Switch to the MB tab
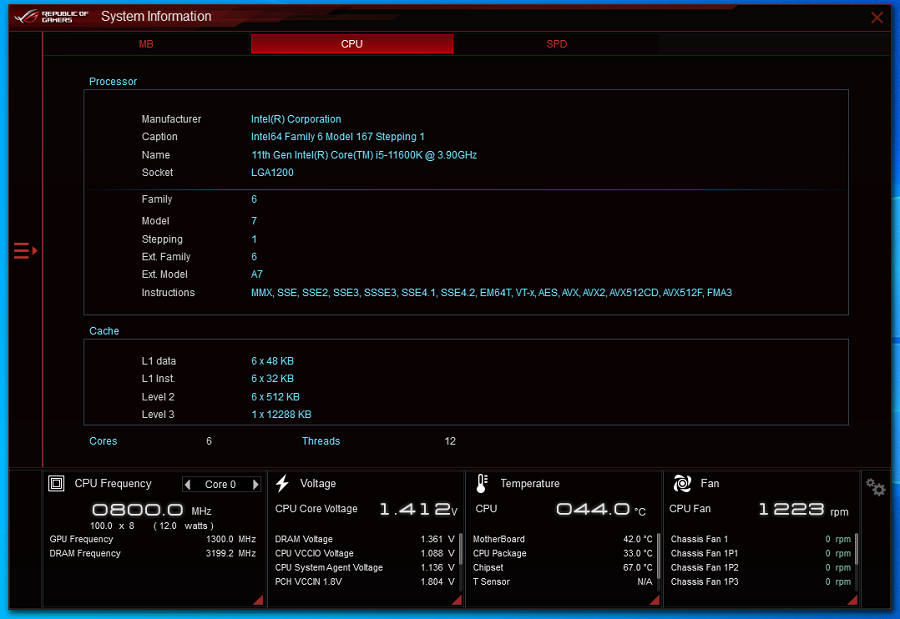Image resolution: width=900 pixels, height=619 pixels. click(x=146, y=44)
